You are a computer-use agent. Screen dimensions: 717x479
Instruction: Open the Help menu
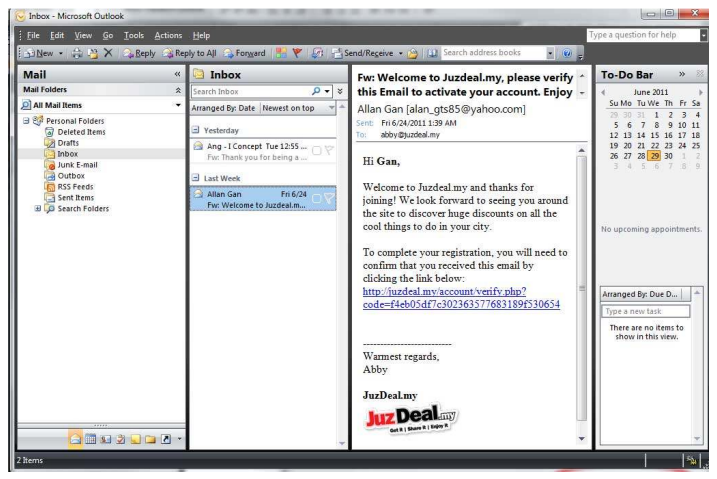[x=201, y=35]
